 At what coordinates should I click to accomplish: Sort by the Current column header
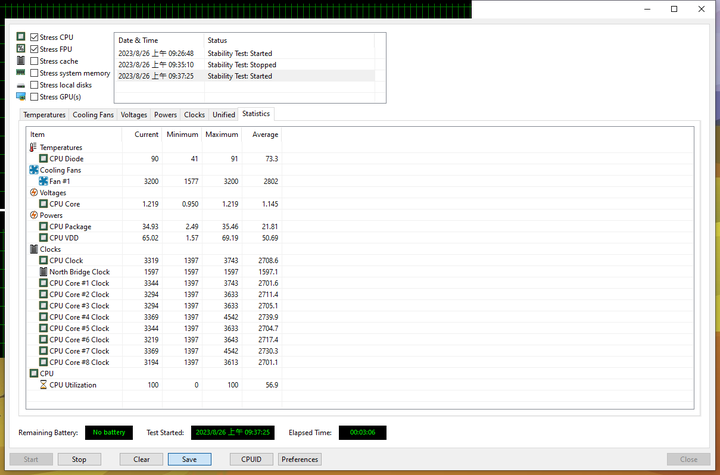pos(142,134)
